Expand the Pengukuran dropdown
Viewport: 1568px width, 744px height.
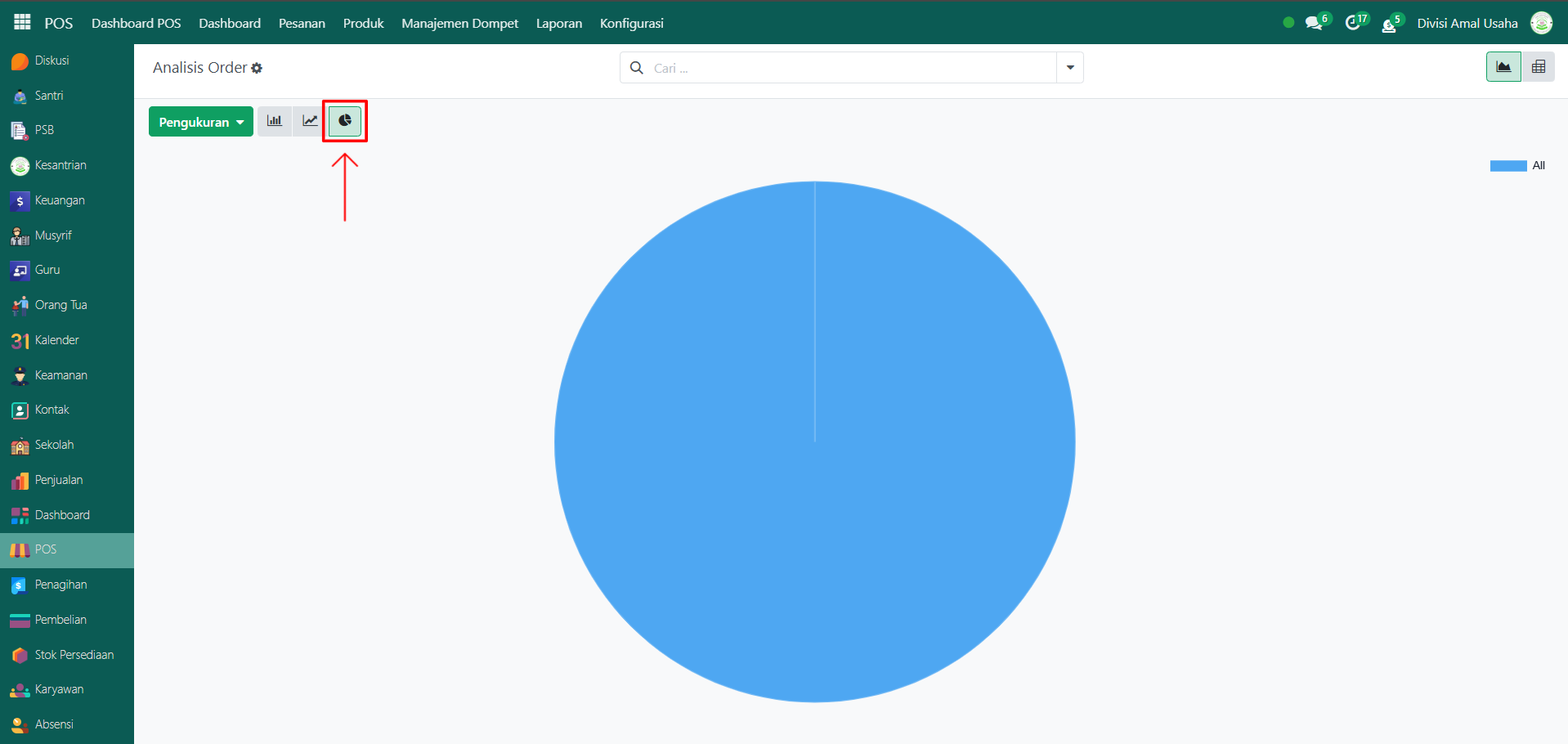click(x=201, y=122)
